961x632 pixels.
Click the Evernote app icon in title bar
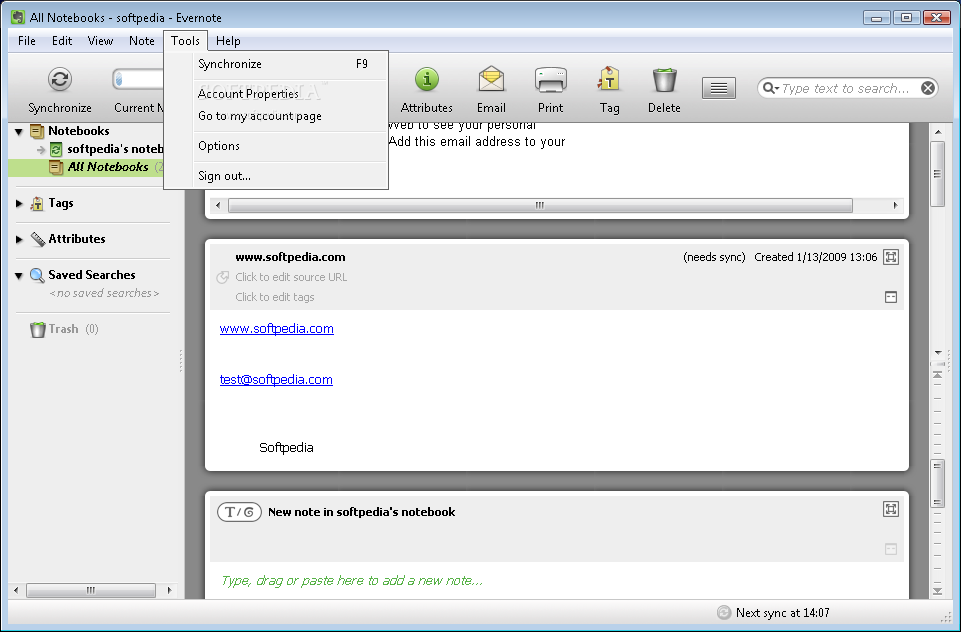pos(18,17)
